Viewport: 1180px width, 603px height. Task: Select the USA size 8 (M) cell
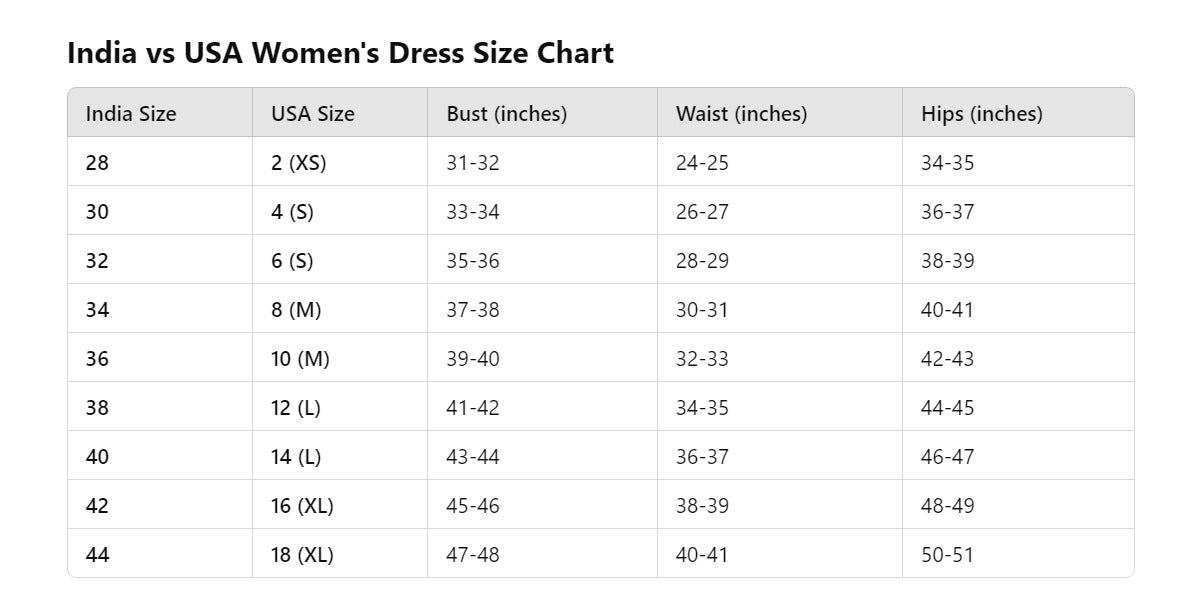pyautogui.click(x=296, y=310)
